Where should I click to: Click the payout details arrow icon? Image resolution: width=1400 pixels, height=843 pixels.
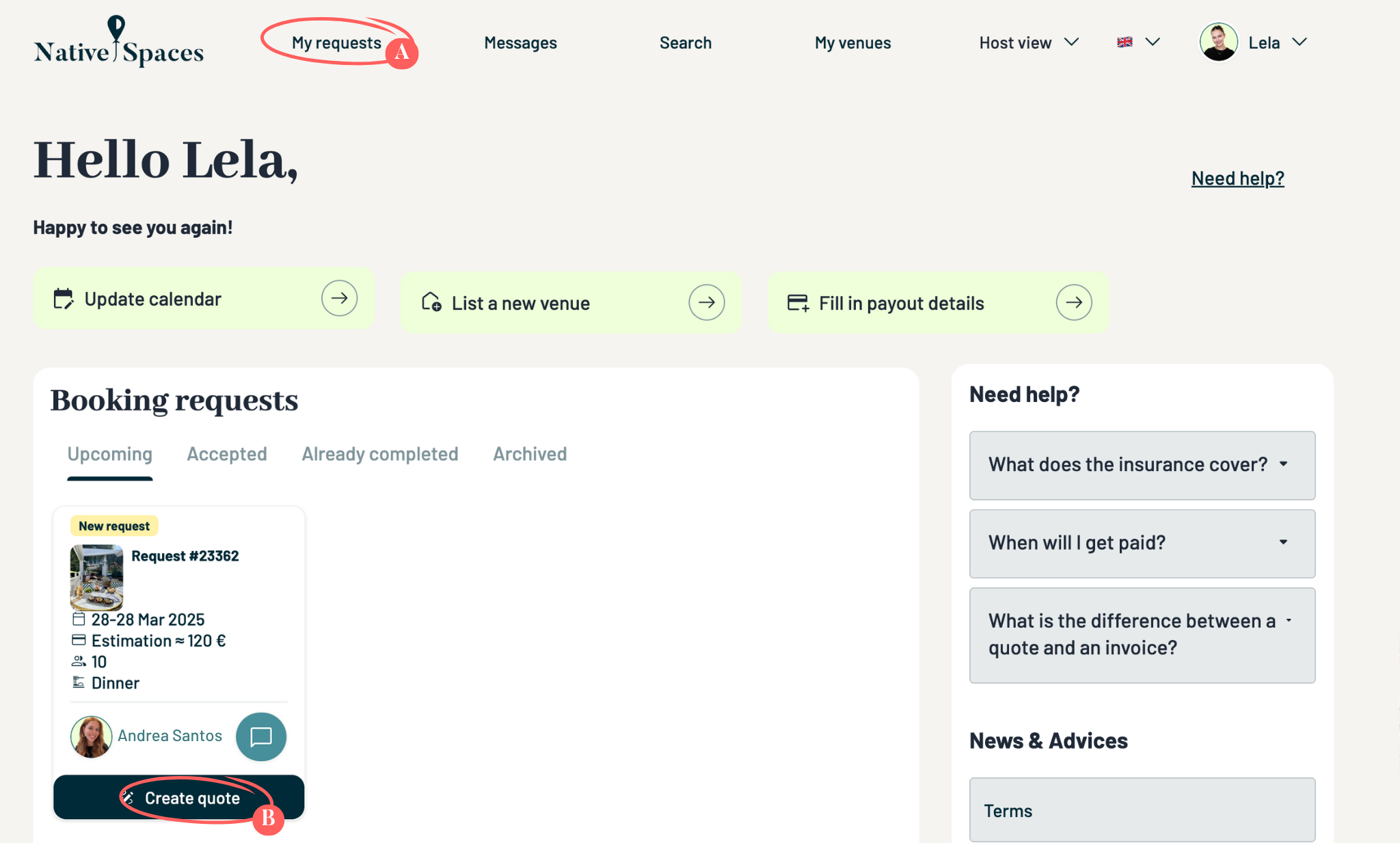(x=1073, y=302)
